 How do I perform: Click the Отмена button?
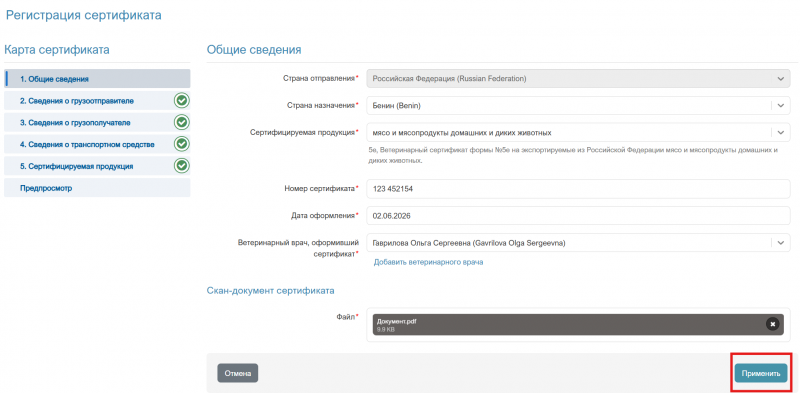pos(238,373)
